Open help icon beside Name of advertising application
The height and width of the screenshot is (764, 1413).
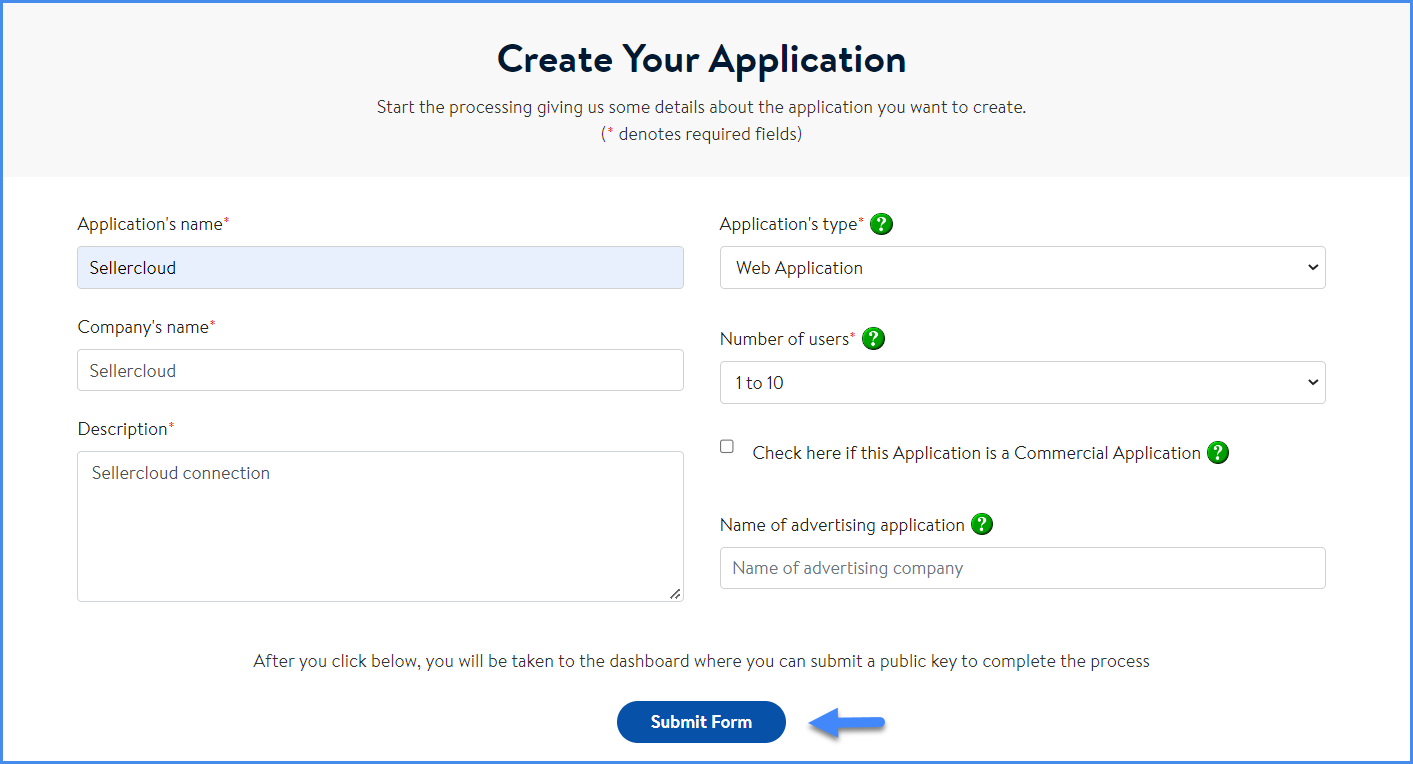[x=983, y=524]
